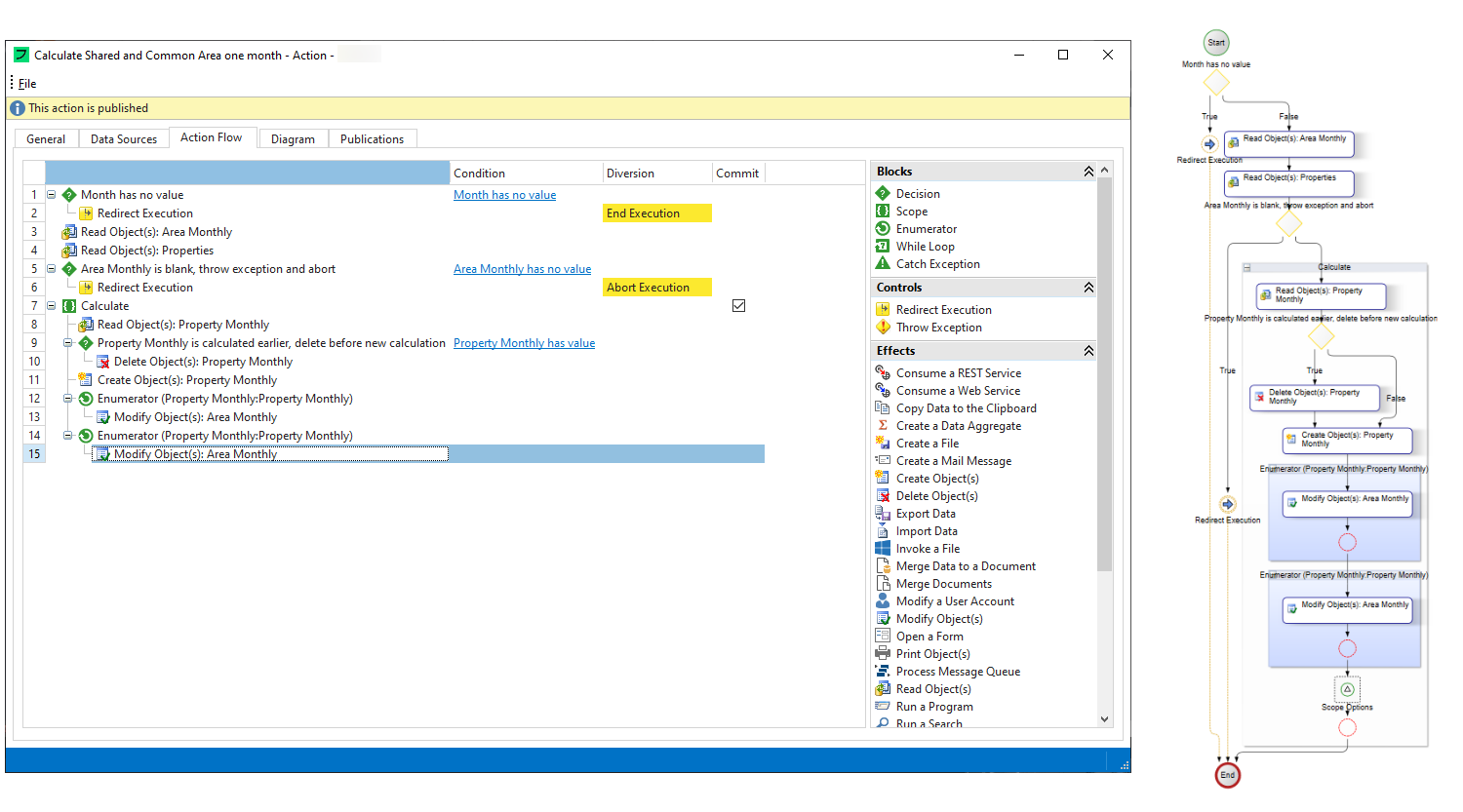Click the Modify a User Account icon
The image size is (1463, 812).
[x=883, y=601]
